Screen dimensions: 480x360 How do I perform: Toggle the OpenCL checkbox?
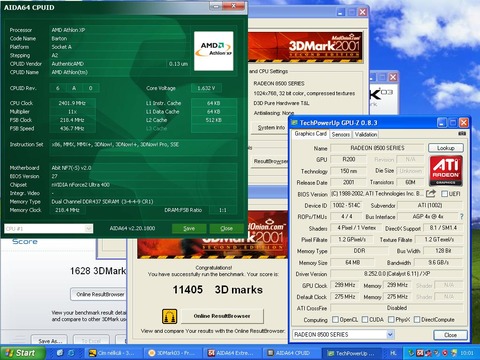click(x=335, y=320)
